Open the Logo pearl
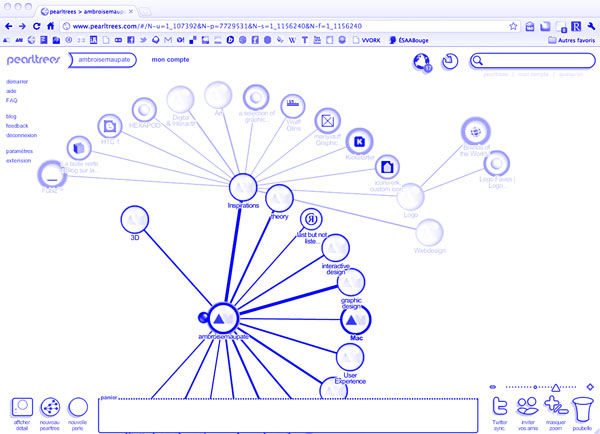This screenshot has height=434, width=600. point(410,197)
